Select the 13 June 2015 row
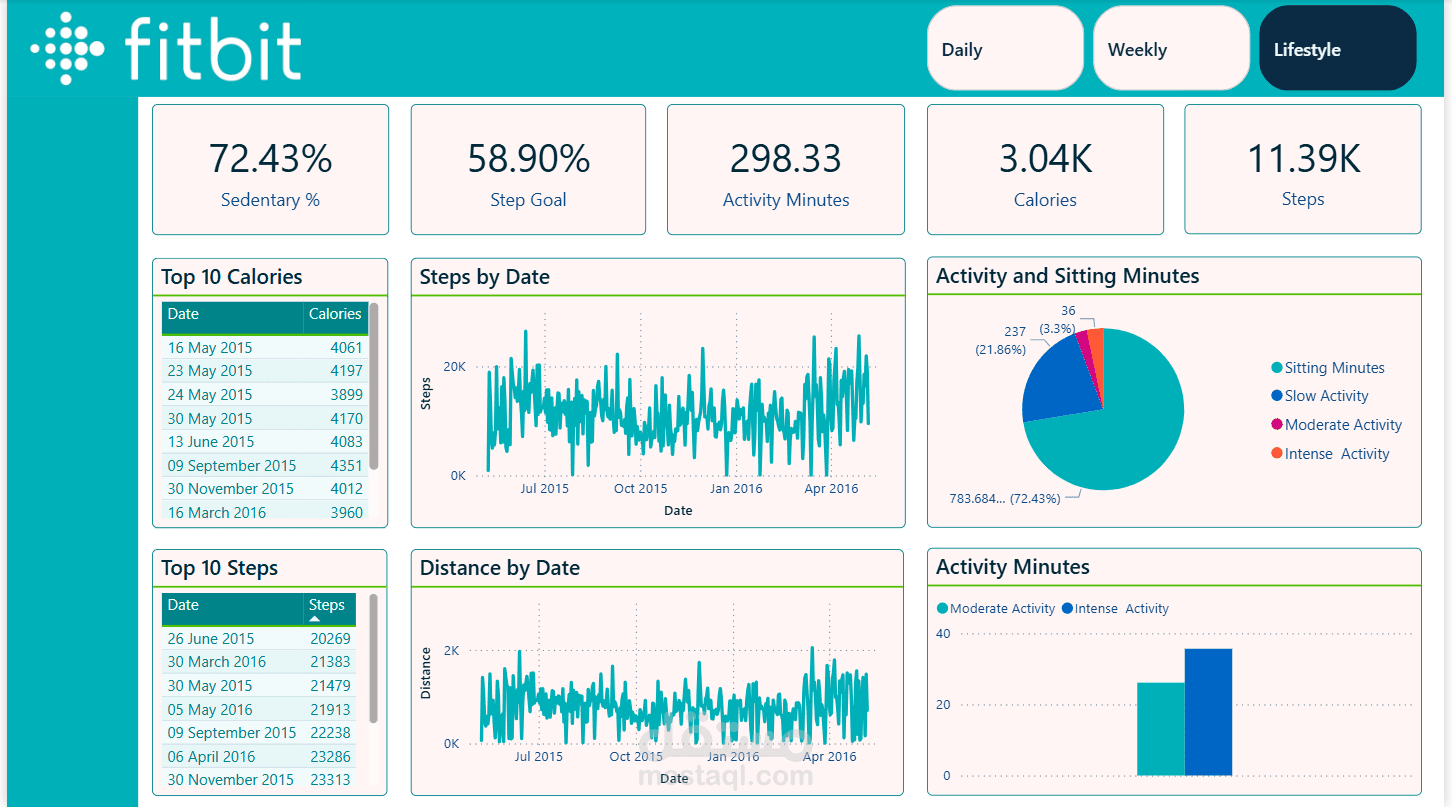The width and height of the screenshot is (1452, 807). 265,442
